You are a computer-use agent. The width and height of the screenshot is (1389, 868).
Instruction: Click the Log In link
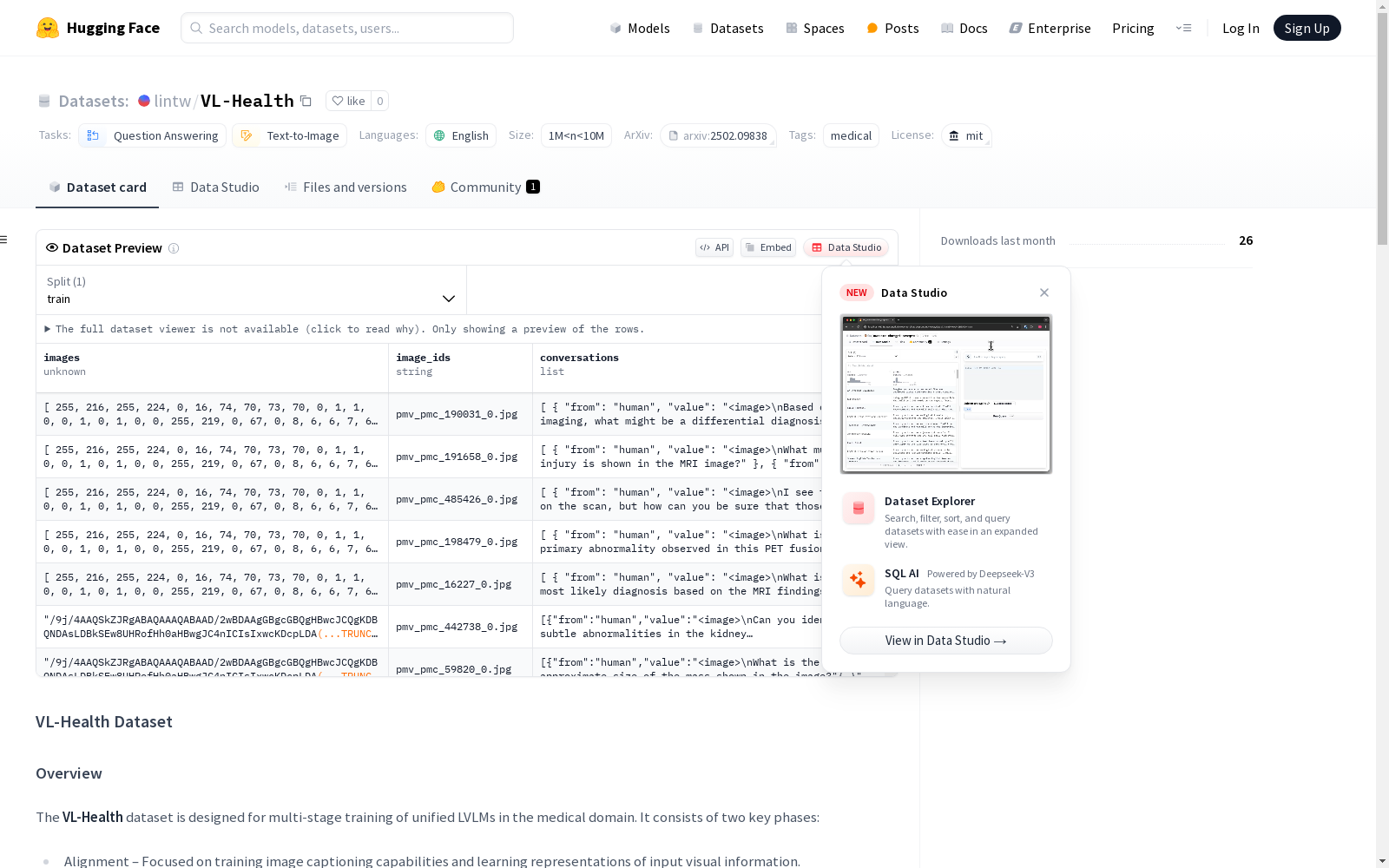pos(1241,28)
